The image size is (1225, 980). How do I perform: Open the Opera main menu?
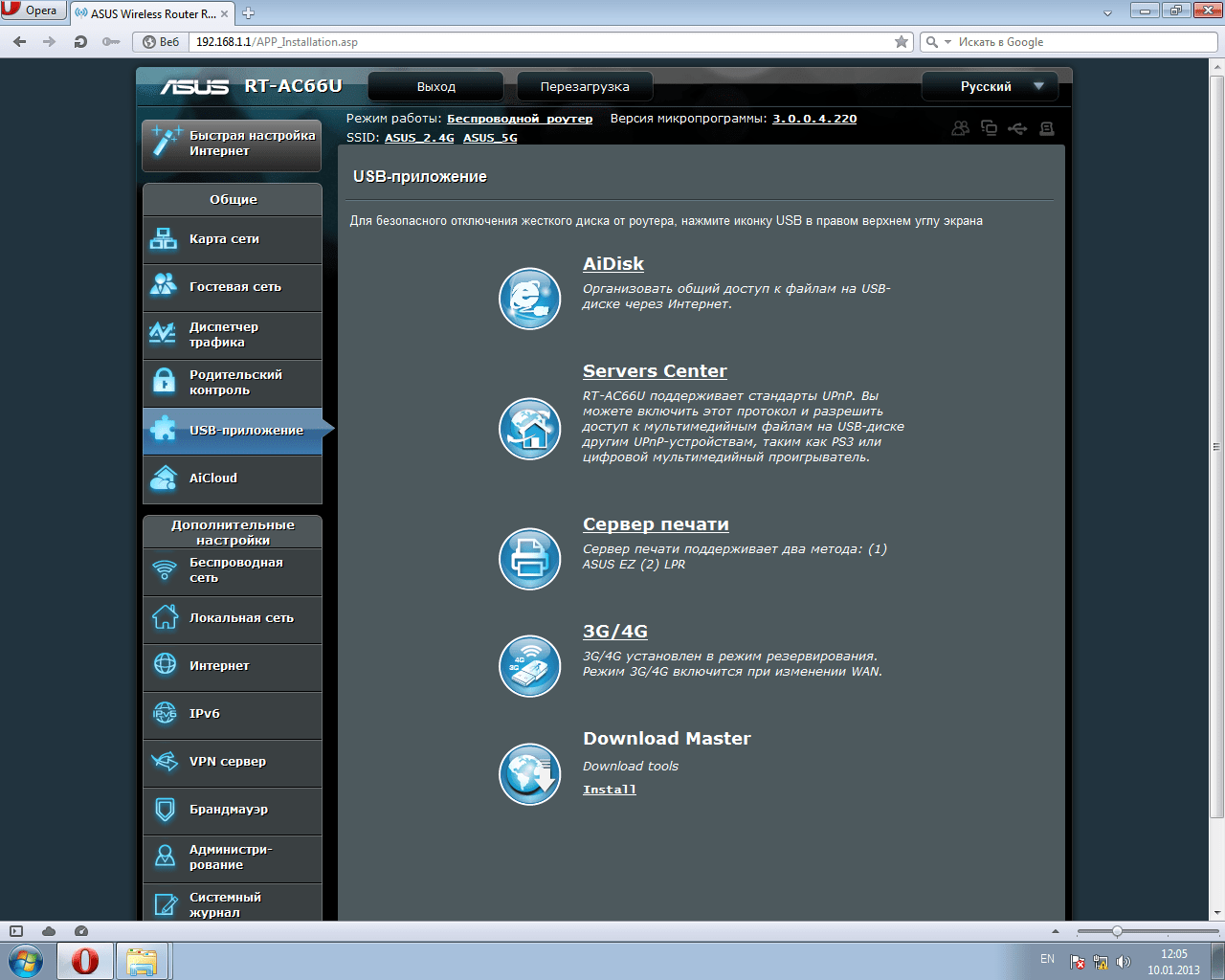(x=32, y=11)
